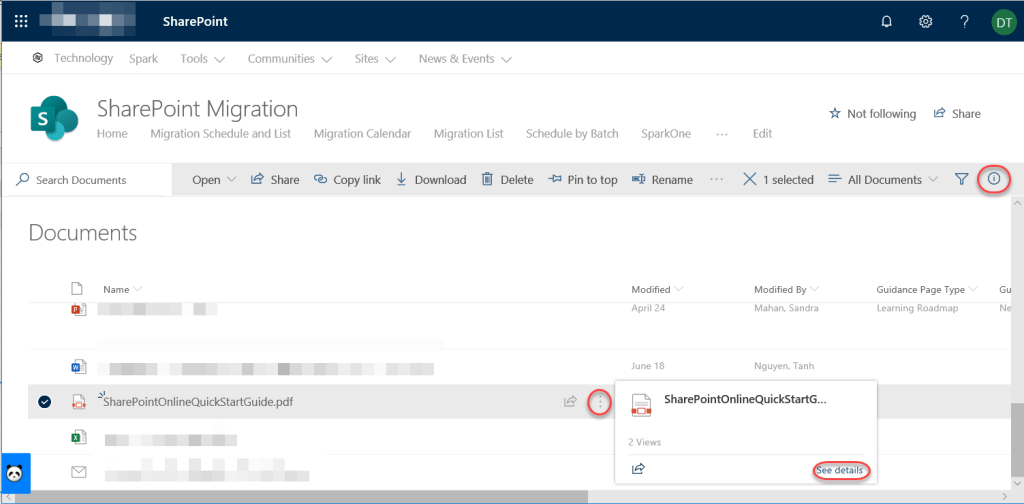
Task: Open the Spark navigation link
Action: pyautogui.click(x=143, y=59)
